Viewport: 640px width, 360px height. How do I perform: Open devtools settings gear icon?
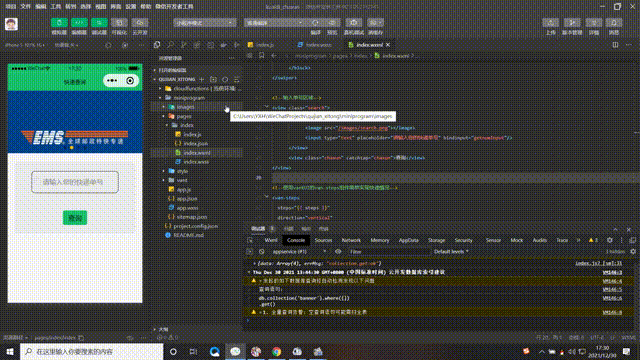(x=610, y=240)
